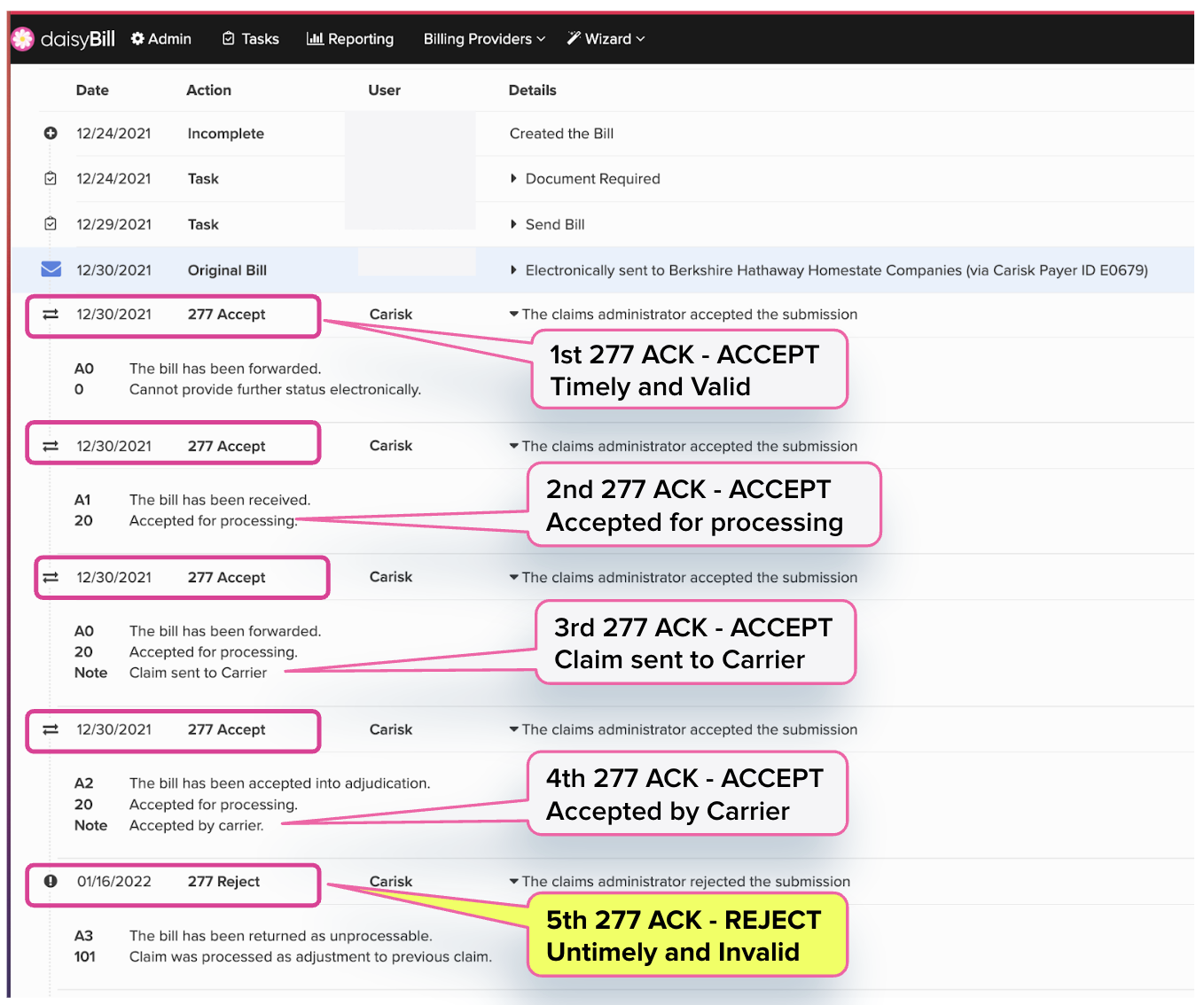Viewport: 1204px width, 1005px height.
Task: Click 'Claim was processed as adjustment' text
Action: point(310,956)
